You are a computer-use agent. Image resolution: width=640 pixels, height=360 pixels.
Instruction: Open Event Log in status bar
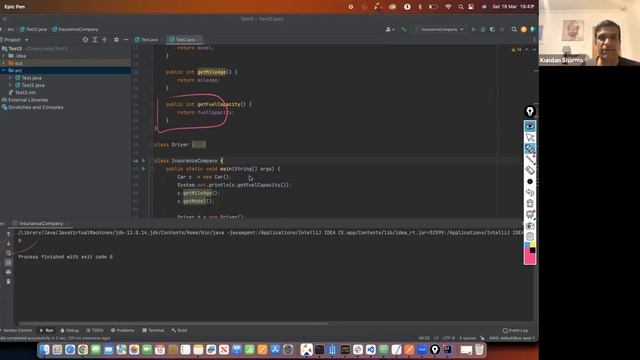516,330
